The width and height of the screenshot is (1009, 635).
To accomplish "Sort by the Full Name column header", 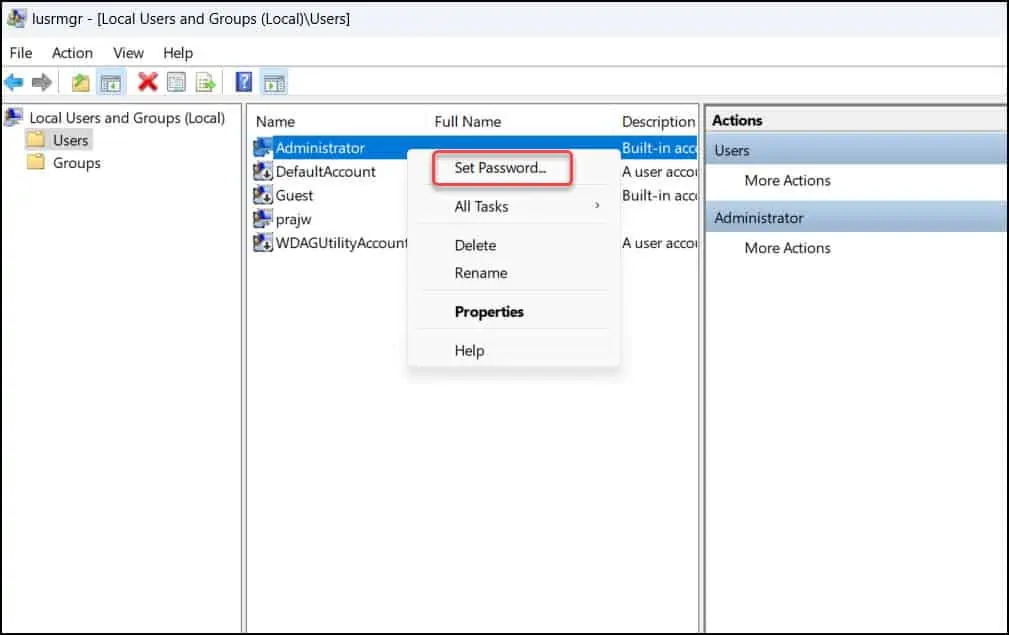I will (x=467, y=122).
